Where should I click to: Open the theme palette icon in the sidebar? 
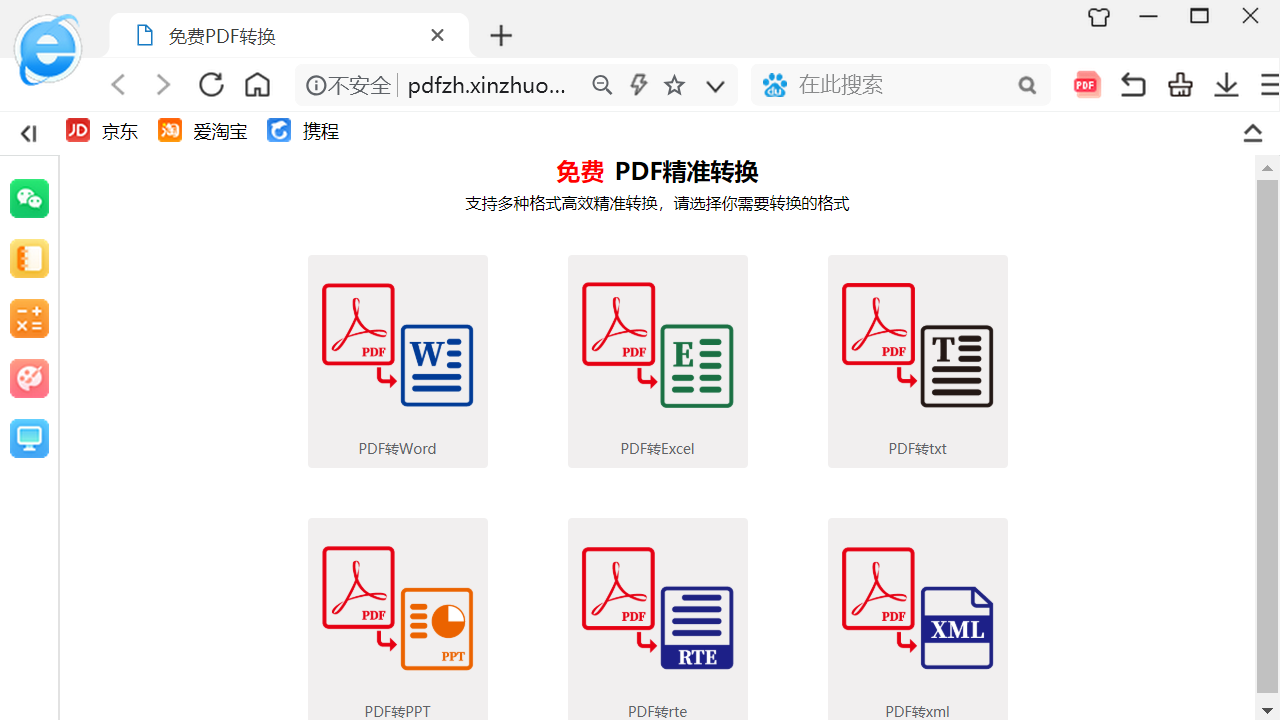(x=29, y=378)
